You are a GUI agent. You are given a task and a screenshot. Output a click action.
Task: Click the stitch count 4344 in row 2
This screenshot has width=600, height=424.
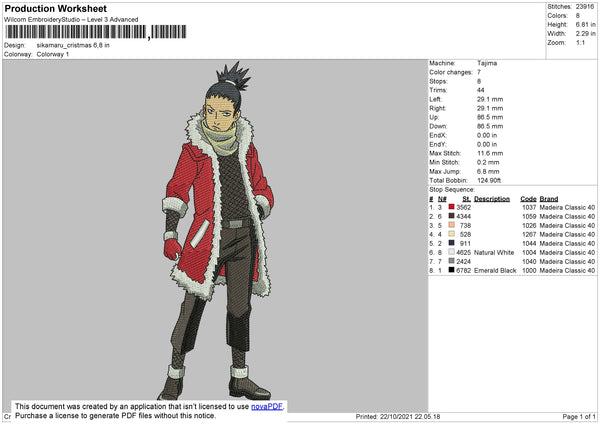click(x=463, y=217)
